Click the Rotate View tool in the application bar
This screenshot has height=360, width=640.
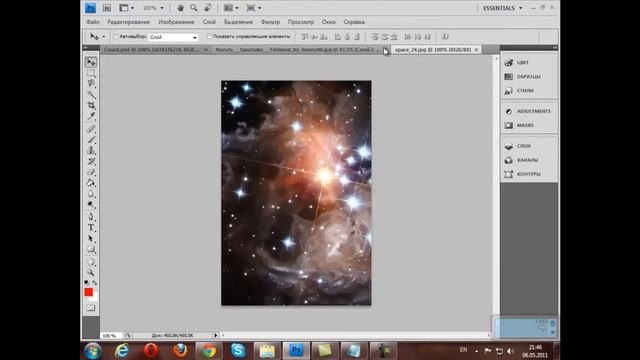click(x=208, y=8)
